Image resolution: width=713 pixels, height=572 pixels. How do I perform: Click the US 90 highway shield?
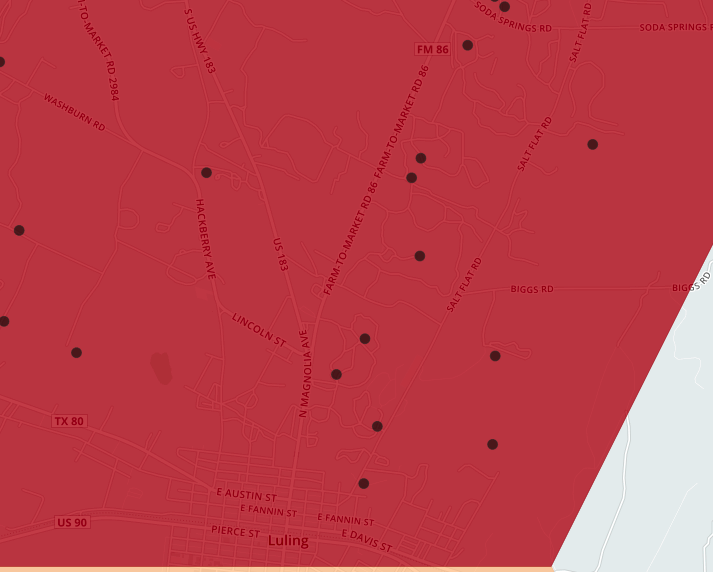click(x=72, y=522)
